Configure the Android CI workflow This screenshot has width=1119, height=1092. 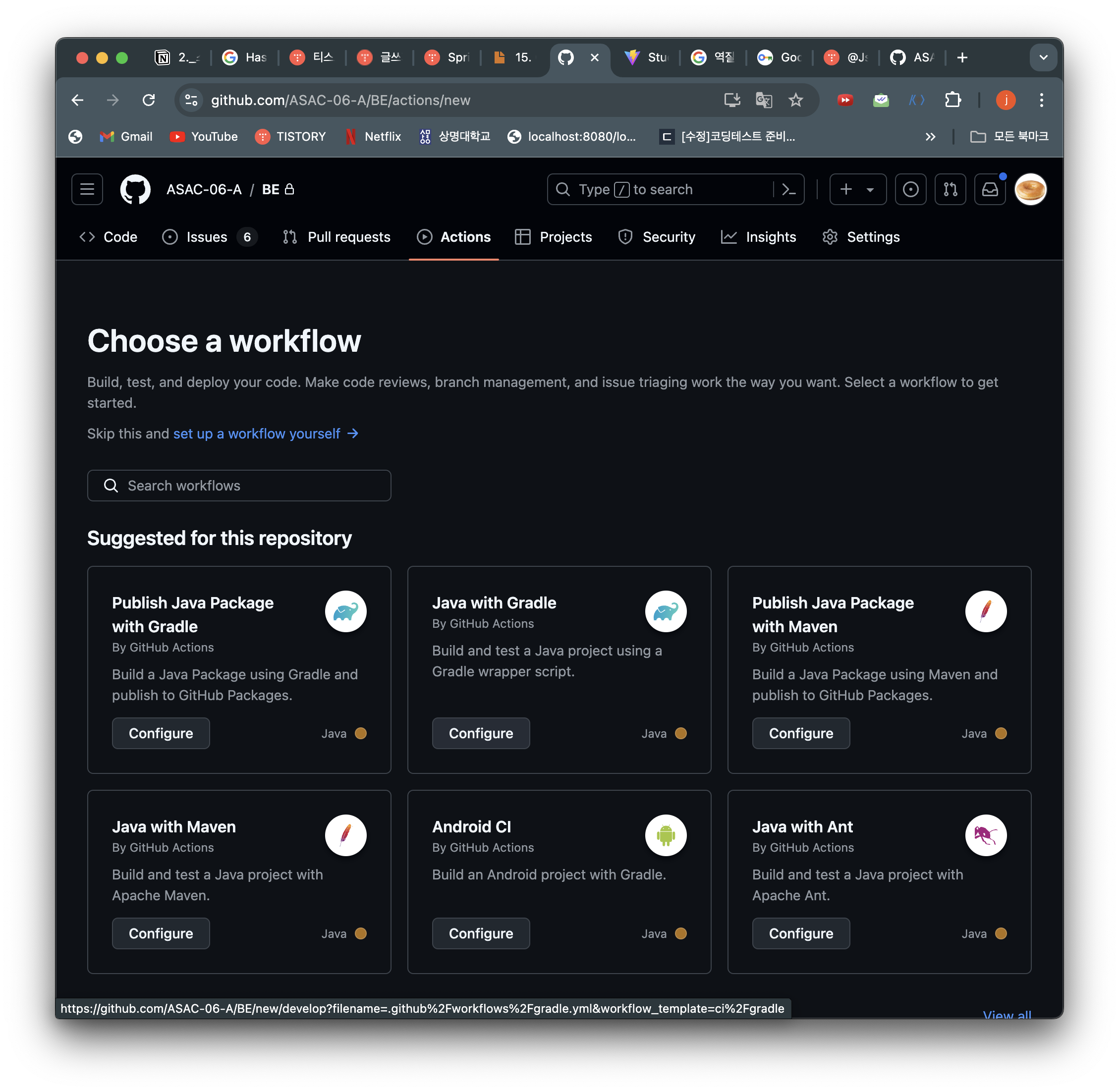point(481,933)
